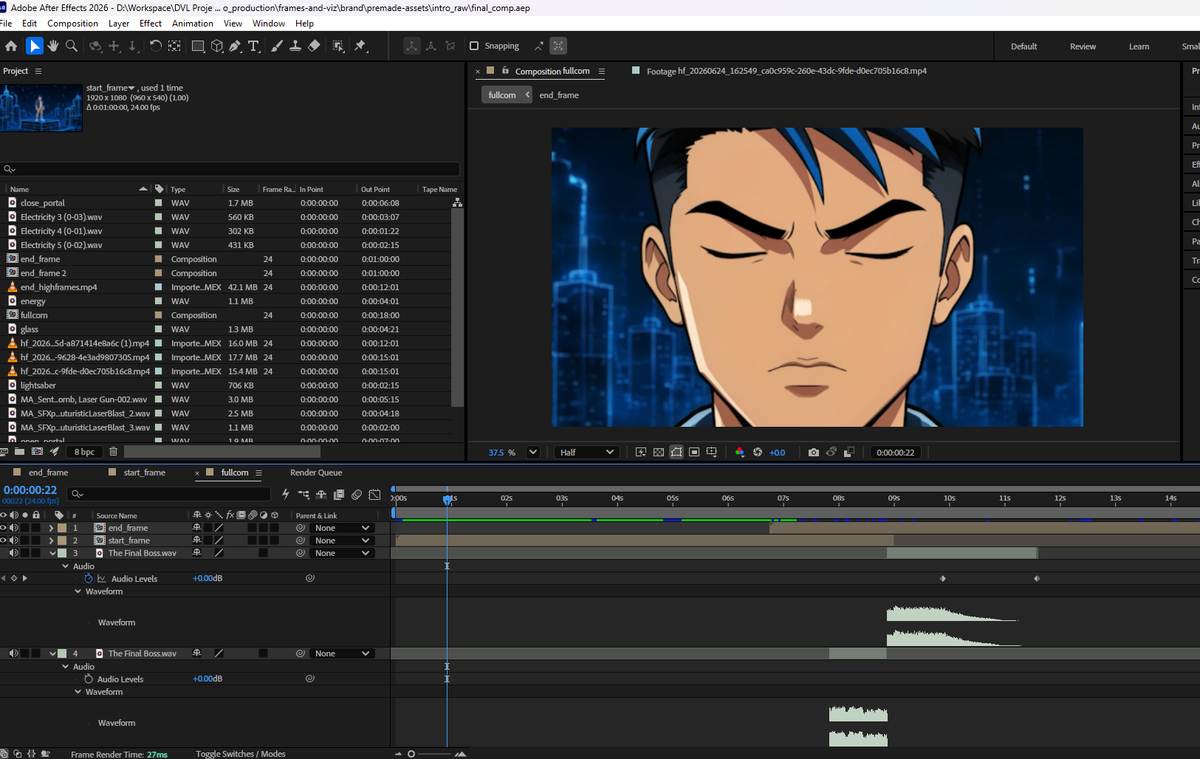Open the magnification ratio dropdown

533,452
